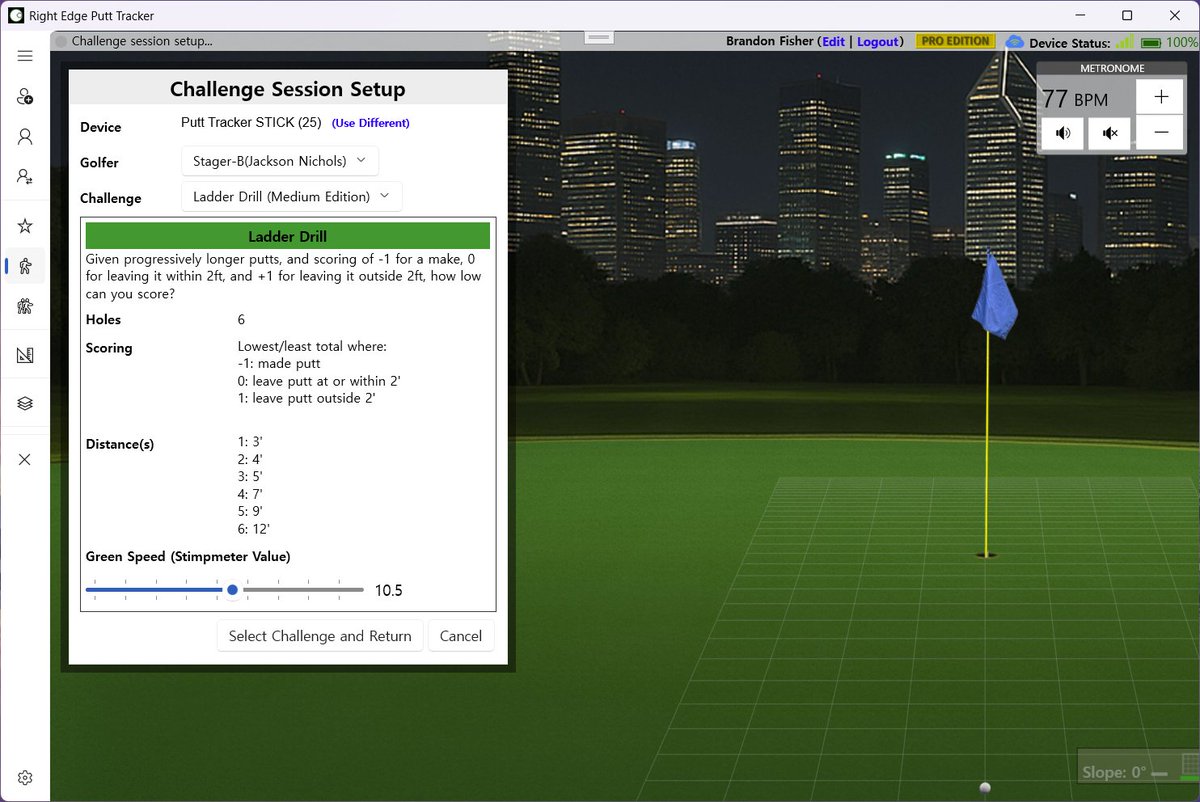Open the golfer profile icon in sidebar
The height and width of the screenshot is (802, 1200).
(x=25, y=137)
